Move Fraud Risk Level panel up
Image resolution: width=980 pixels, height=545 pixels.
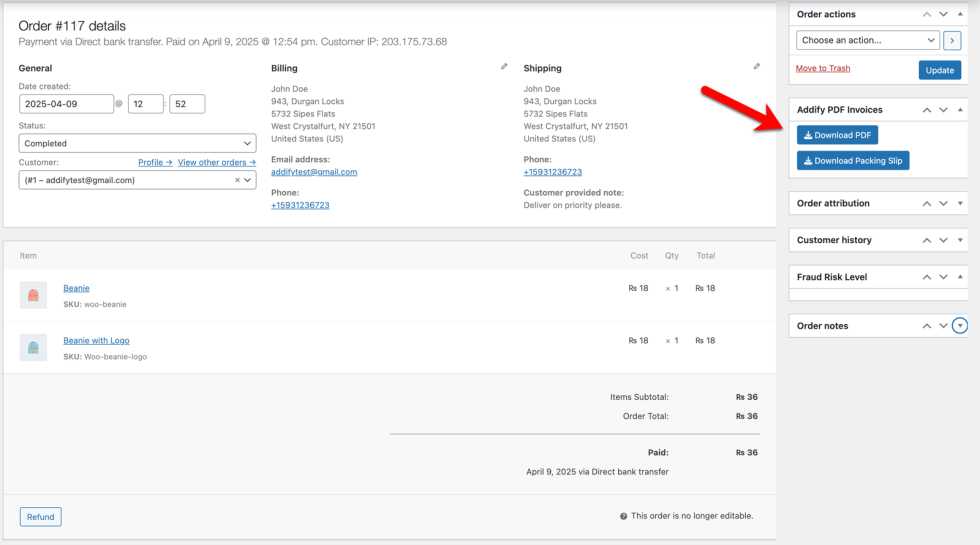click(x=927, y=277)
